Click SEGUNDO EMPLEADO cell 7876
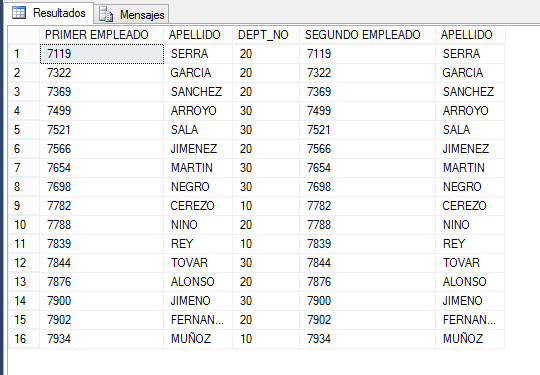The height and width of the screenshot is (375, 540). point(367,282)
